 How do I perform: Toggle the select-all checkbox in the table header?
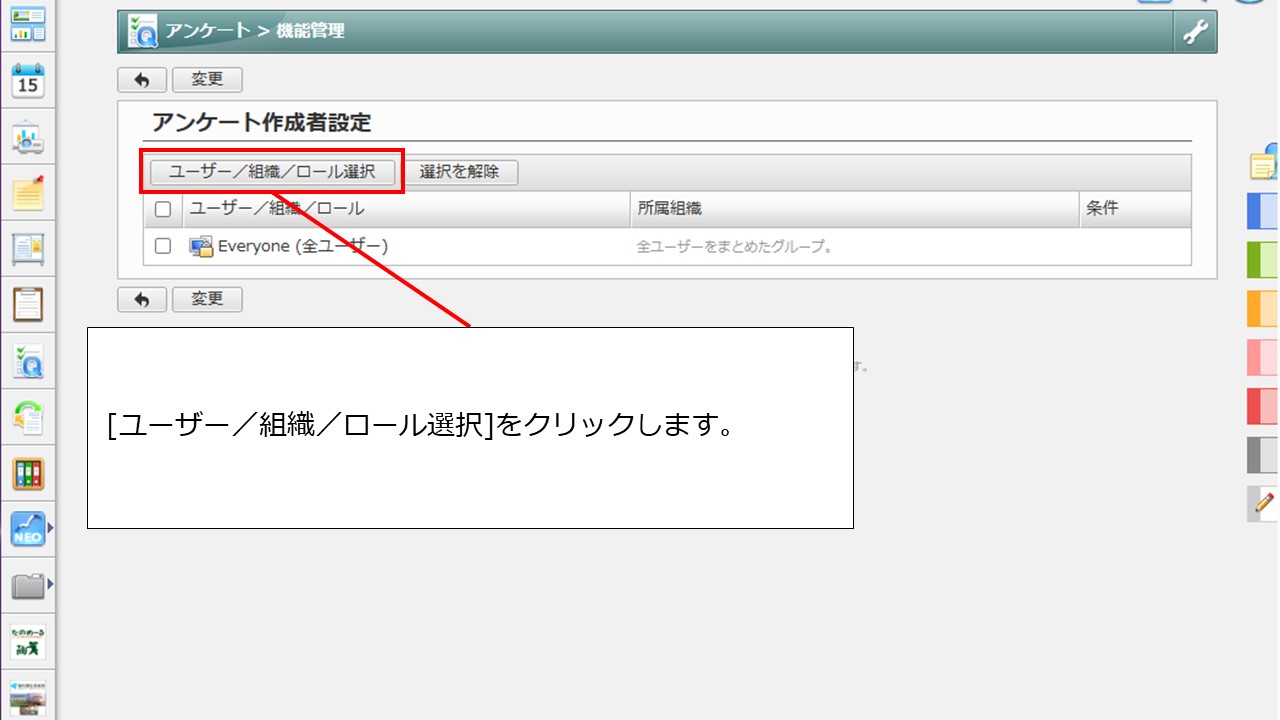[163, 209]
